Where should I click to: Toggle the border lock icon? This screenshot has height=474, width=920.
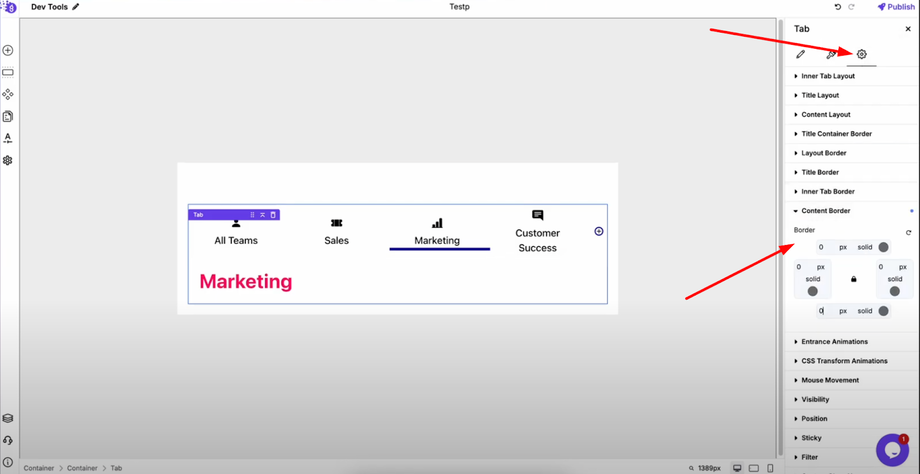tap(853, 279)
